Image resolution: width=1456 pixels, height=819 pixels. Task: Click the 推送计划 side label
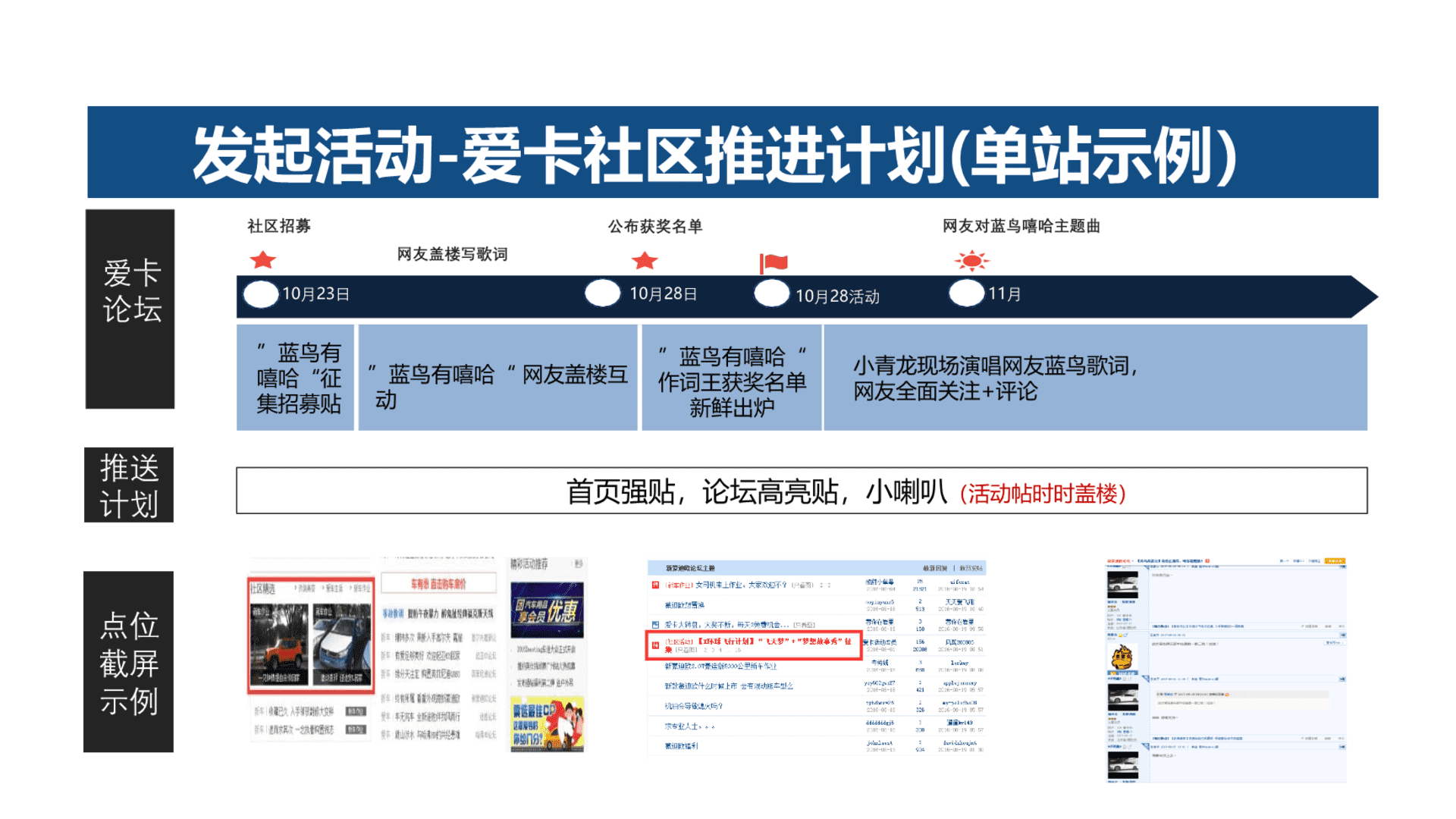coord(129,485)
